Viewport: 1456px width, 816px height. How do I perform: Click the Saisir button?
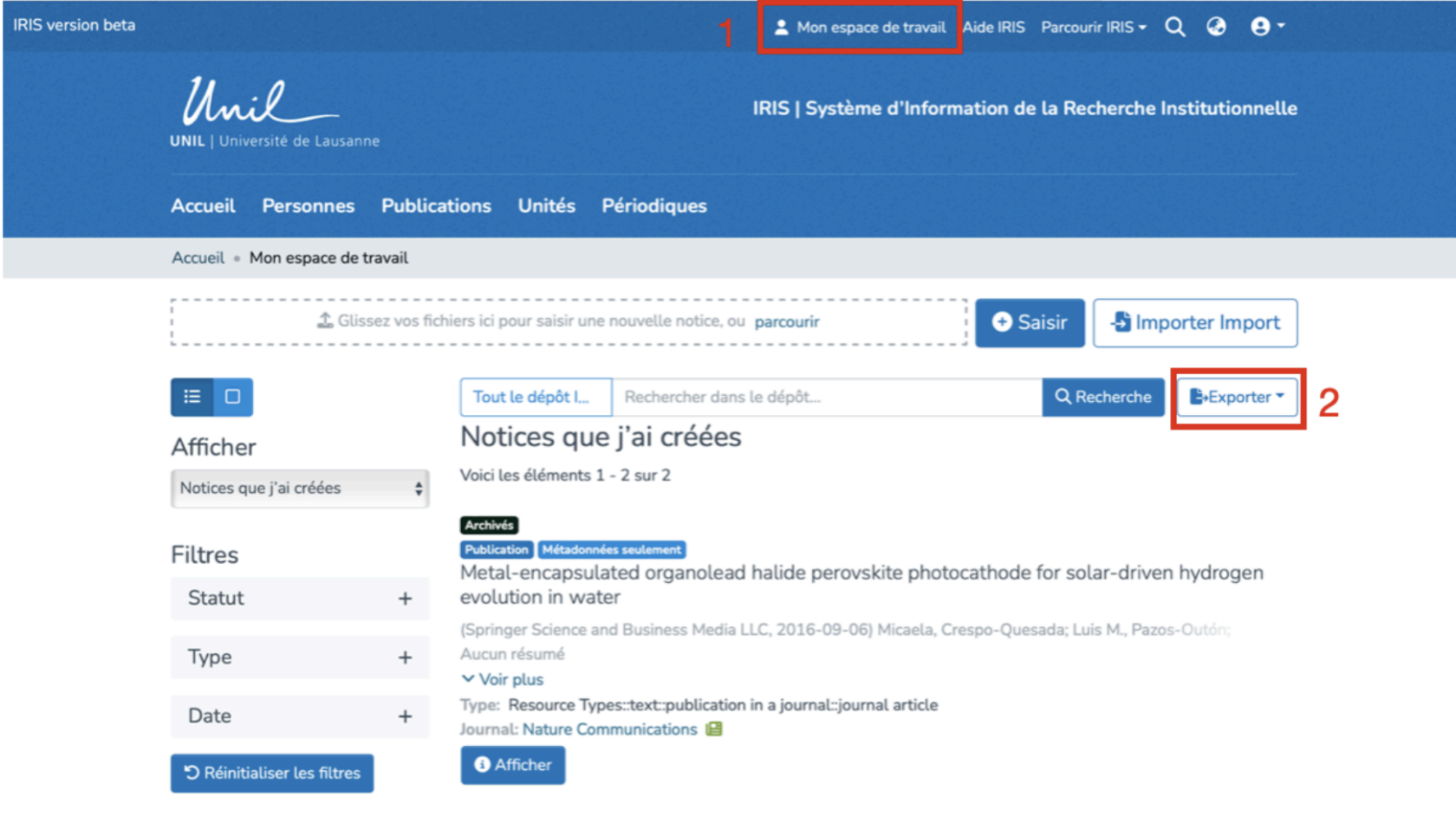point(1029,322)
